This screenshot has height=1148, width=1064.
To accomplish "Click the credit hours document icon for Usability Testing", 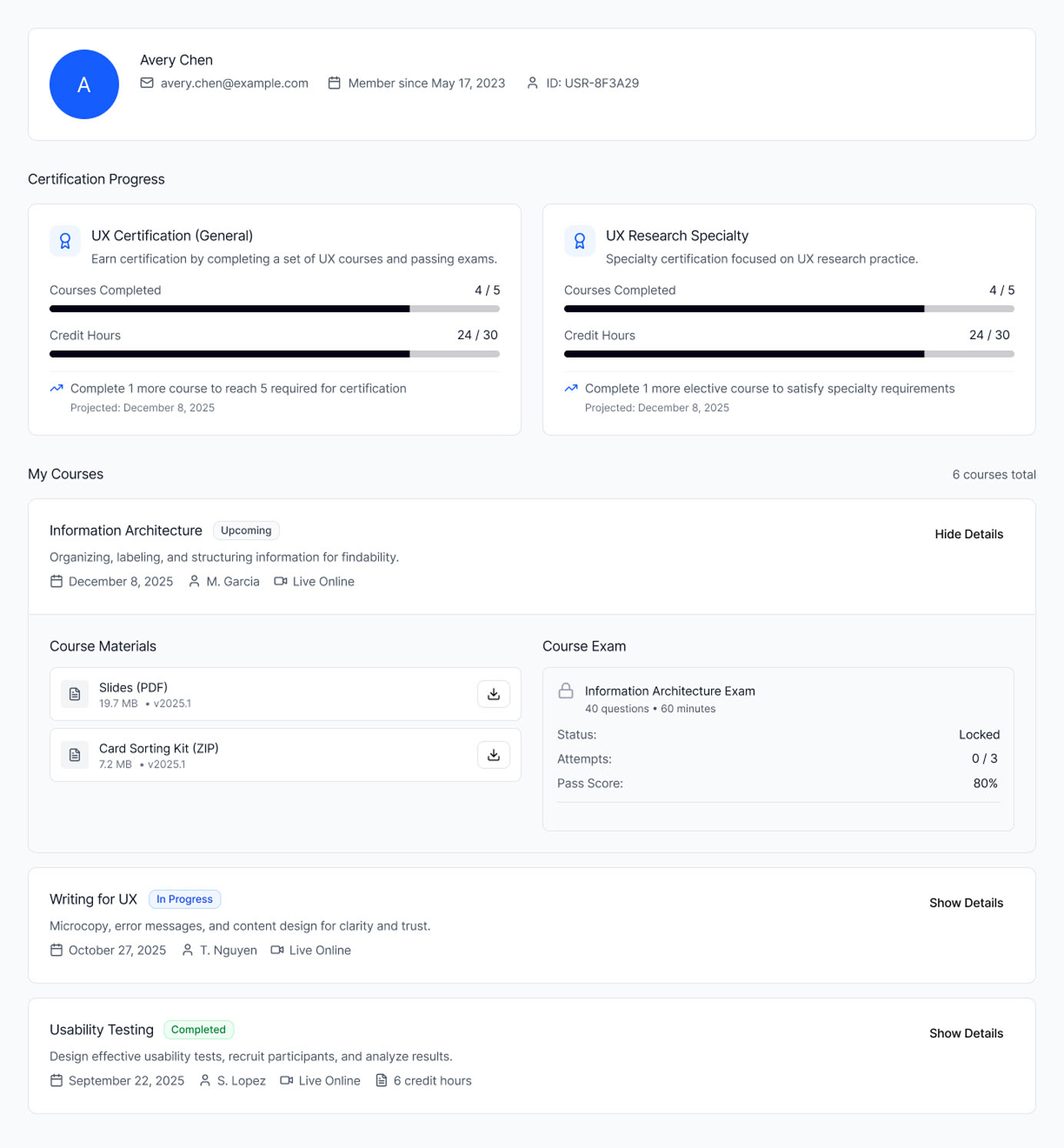I will point(381,1080).
